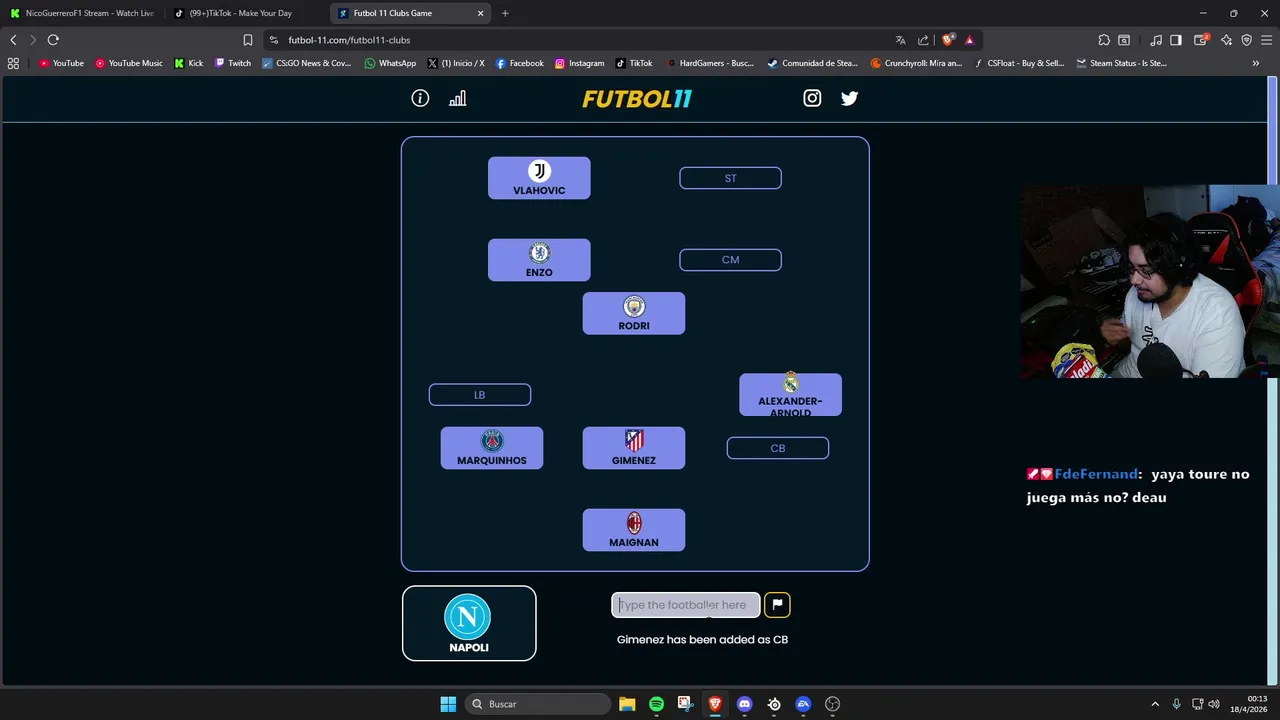The width and height of the screenshot is (1280, 720).
Task: Open the Twitch bookmark
Action: tap(233, 63)
